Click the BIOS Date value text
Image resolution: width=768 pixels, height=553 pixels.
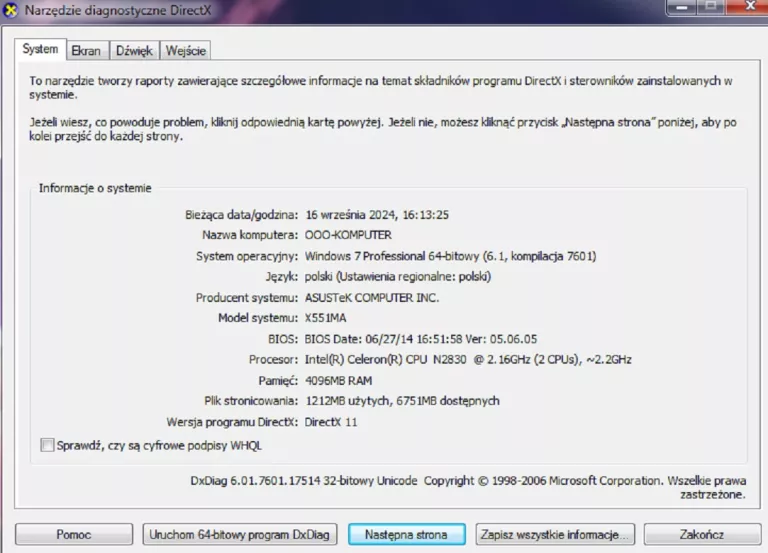point(421,339)
